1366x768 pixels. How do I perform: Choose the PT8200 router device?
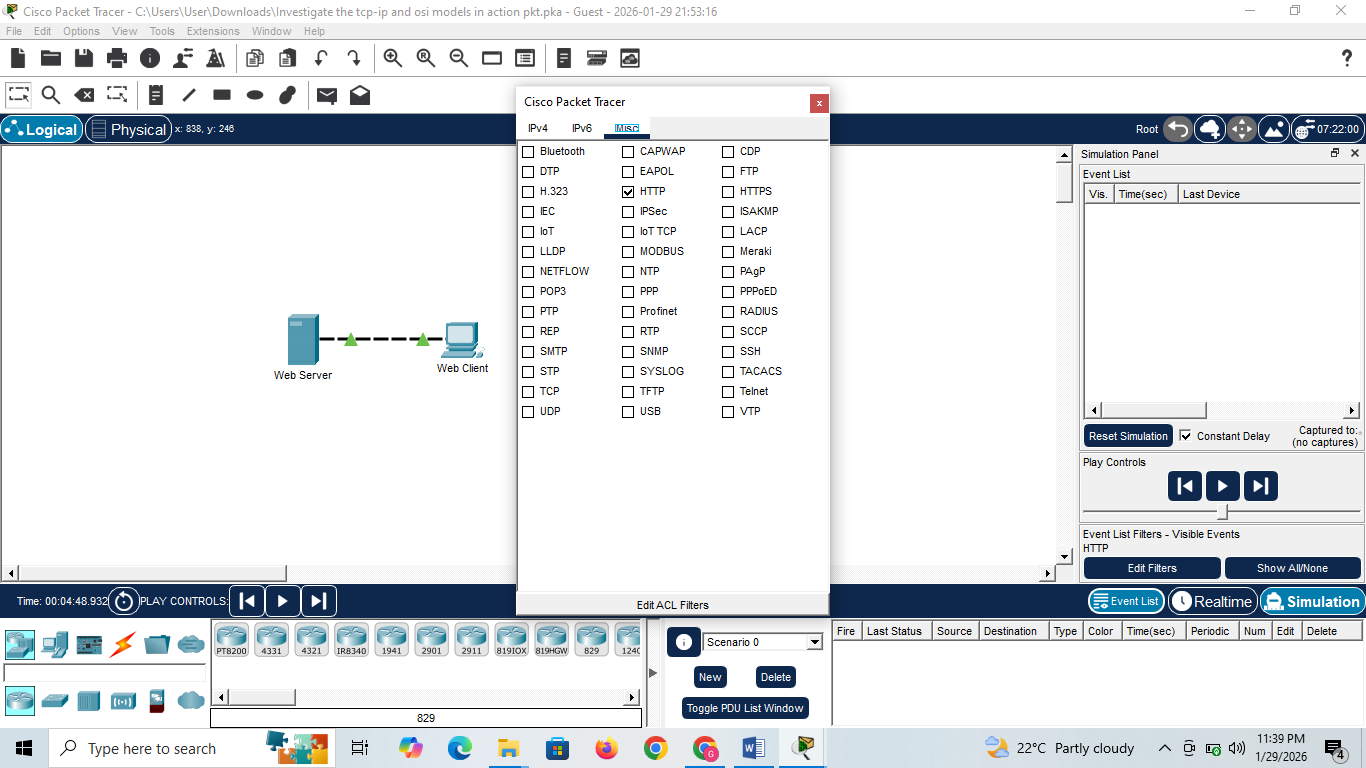coord(231,639)
